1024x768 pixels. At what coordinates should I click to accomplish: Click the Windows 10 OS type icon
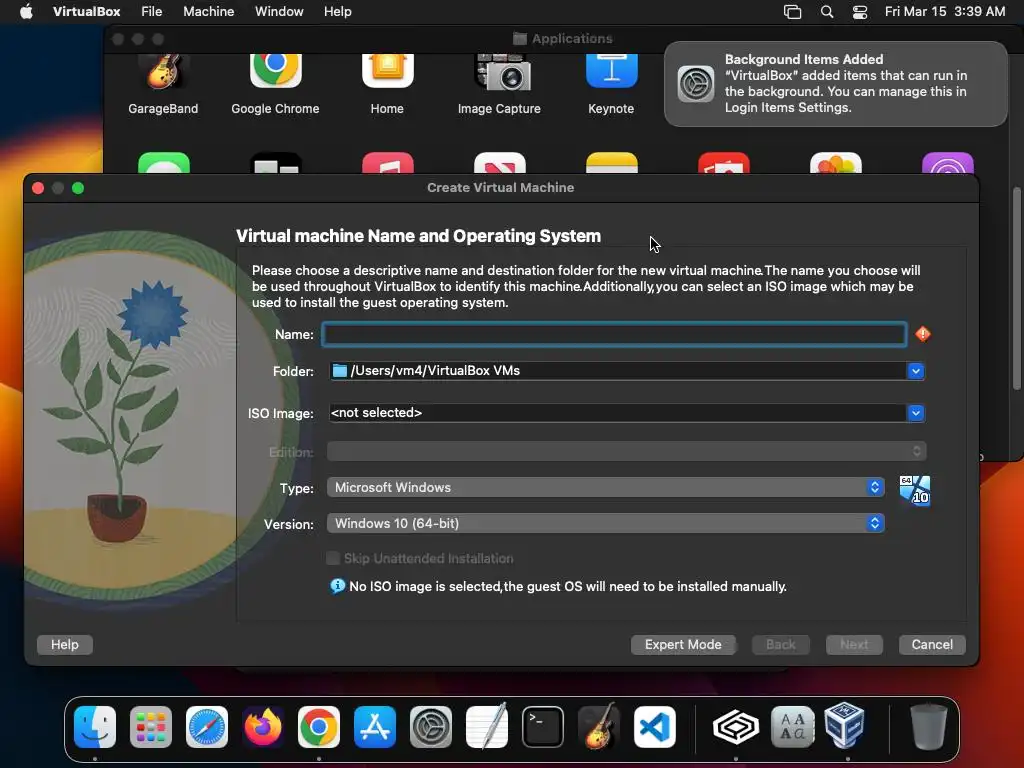click(915, 490)
